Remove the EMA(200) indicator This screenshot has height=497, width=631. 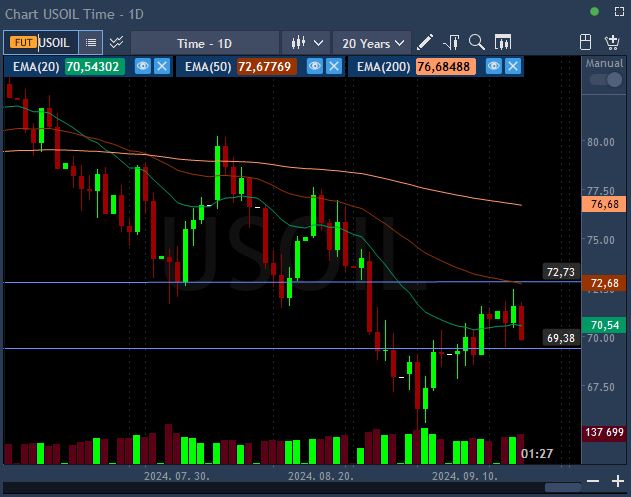pyautogui.click(x=513, y=66)
